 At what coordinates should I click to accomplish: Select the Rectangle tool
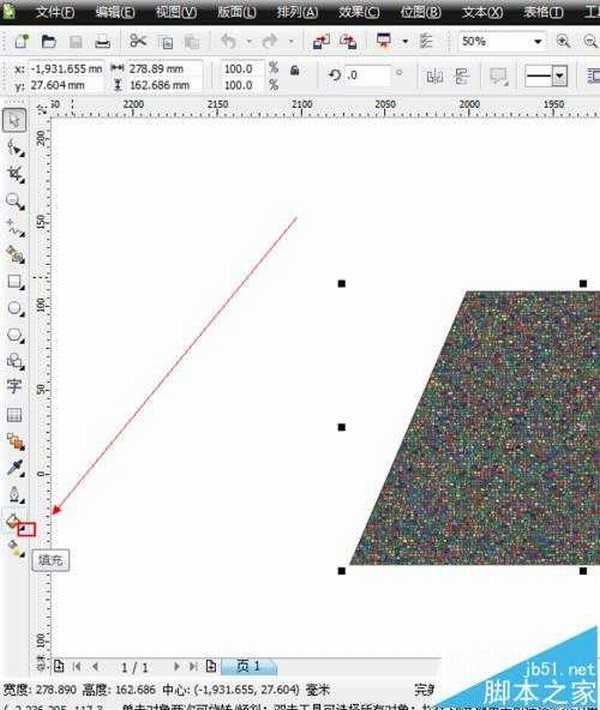click(15, 282)
